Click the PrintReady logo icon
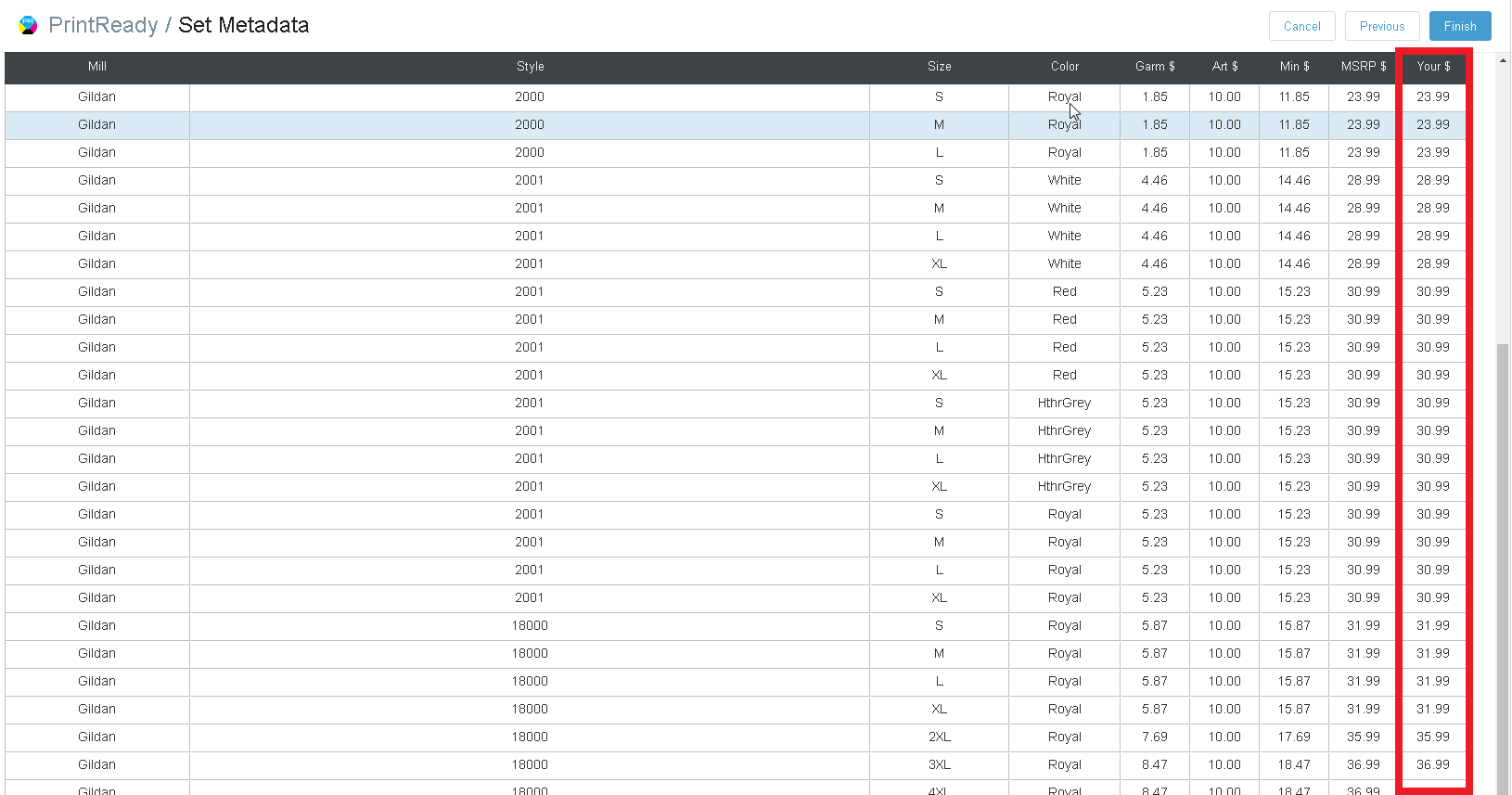 tap(28, 25)
